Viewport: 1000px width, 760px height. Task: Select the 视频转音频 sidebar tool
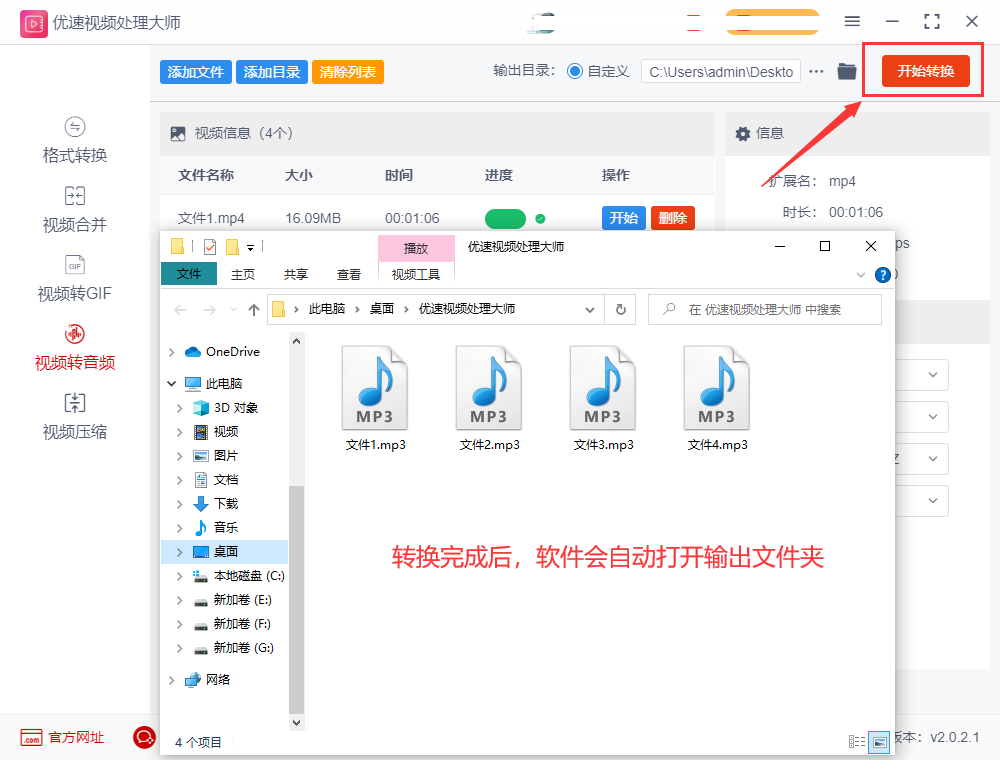pos(74,347)
